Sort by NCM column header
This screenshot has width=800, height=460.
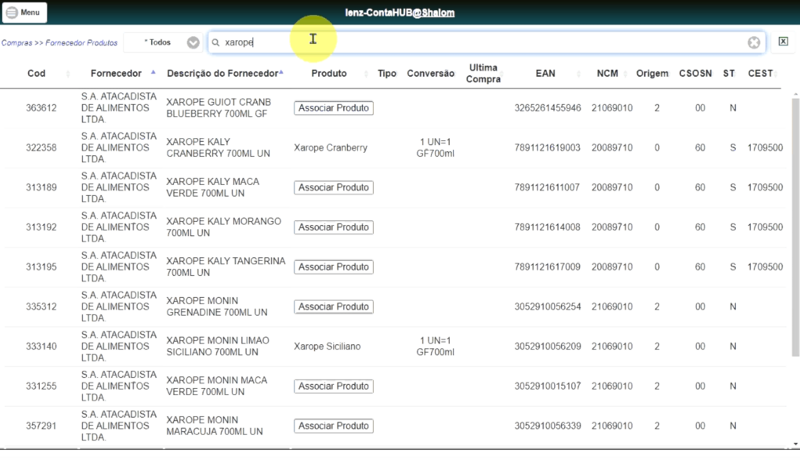(607, 73)
